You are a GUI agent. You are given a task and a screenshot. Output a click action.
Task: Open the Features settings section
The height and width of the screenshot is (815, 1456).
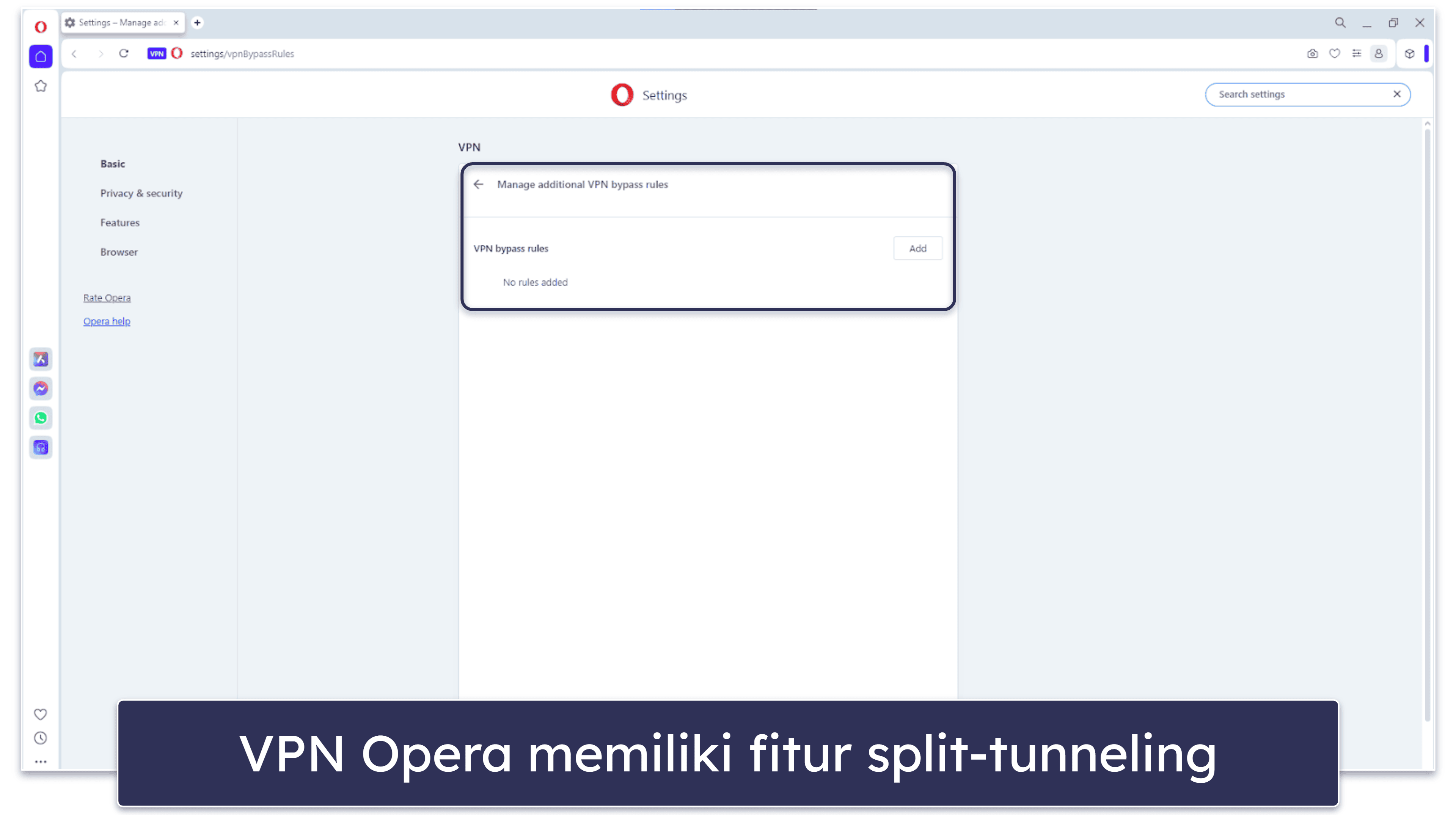click(120, 223)
